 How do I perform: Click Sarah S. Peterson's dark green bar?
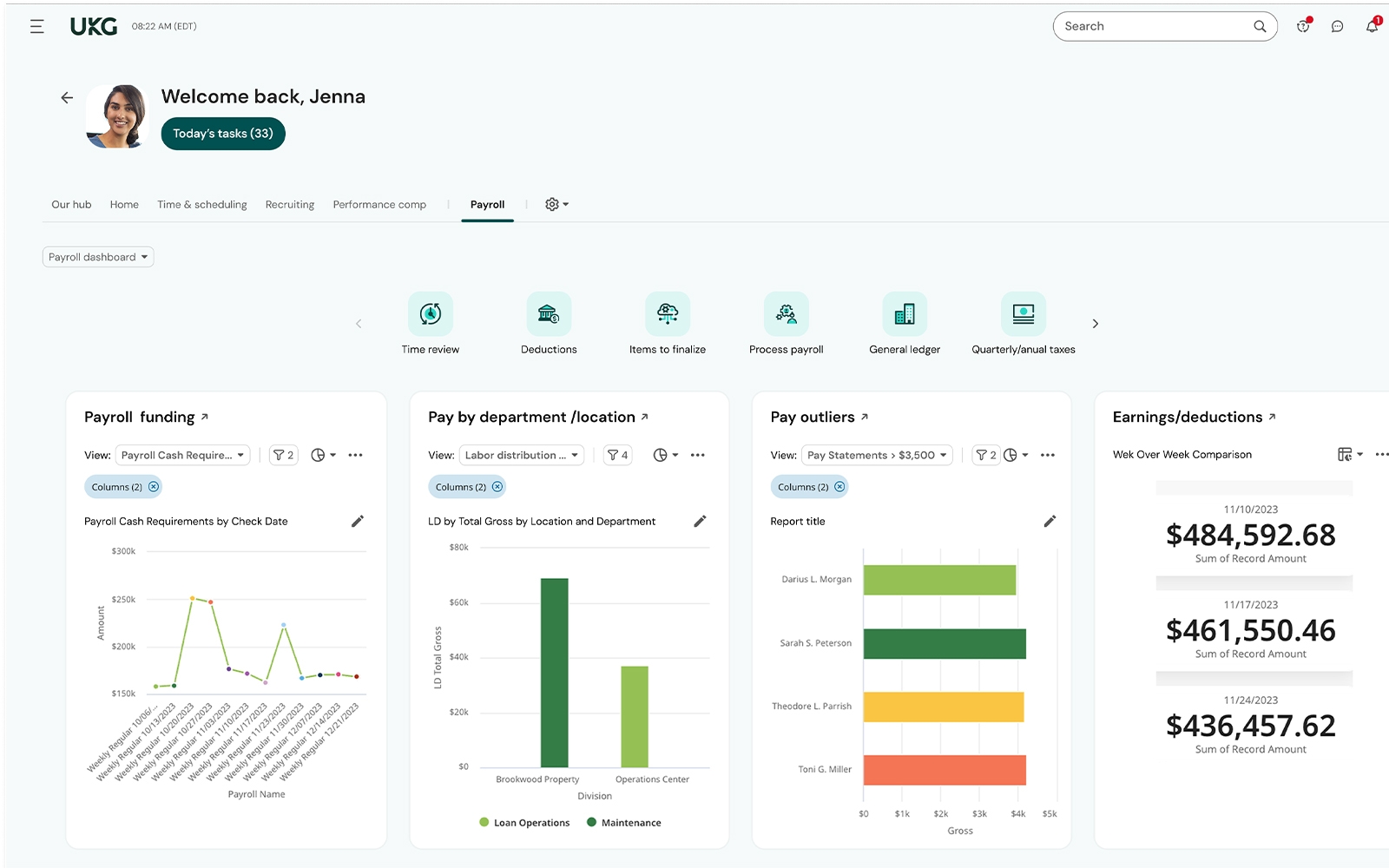tap(945, 644)
